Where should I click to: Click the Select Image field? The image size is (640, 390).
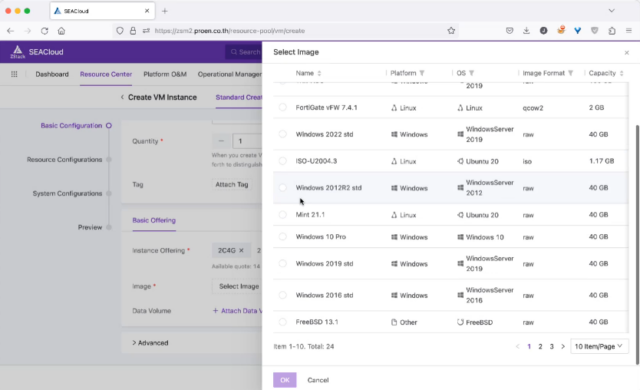[237, 286]
